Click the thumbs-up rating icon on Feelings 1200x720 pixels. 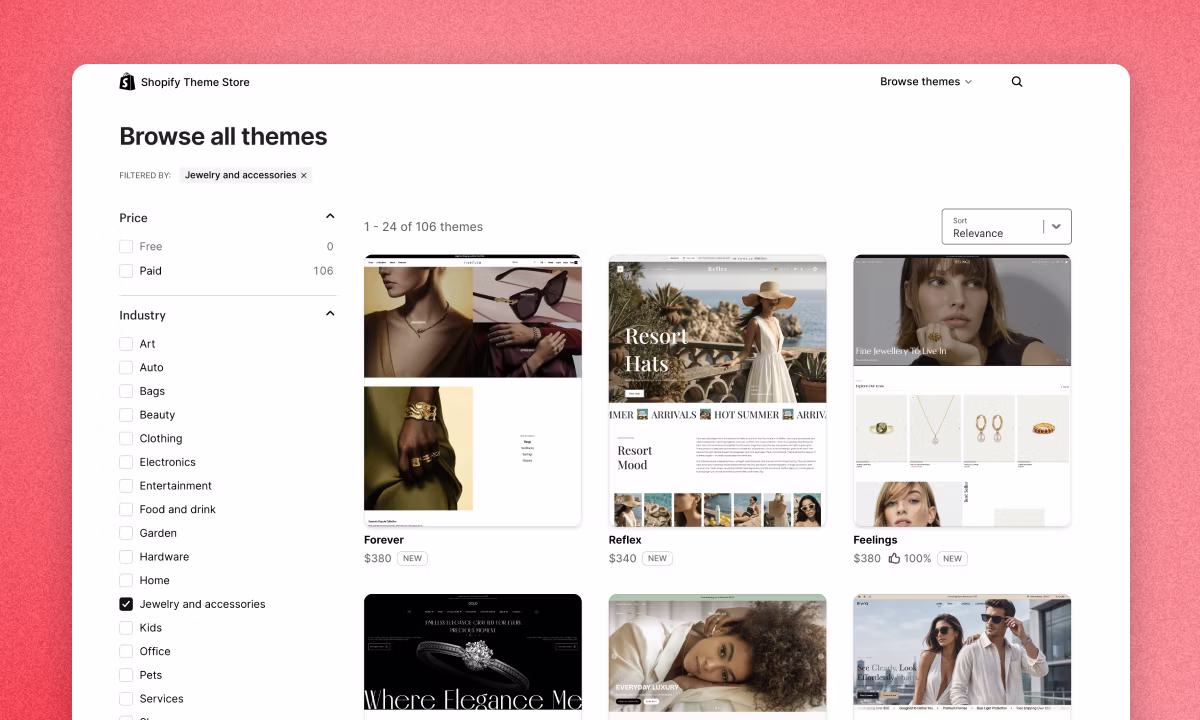[x=894, y=559]
